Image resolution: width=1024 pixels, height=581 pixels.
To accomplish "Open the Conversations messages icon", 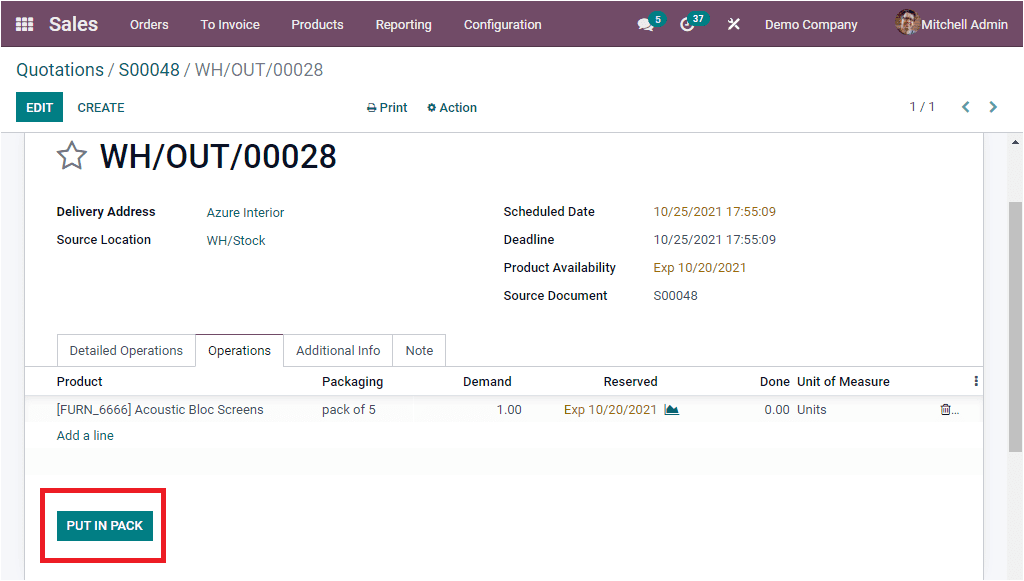I will [x=644, y=22].
